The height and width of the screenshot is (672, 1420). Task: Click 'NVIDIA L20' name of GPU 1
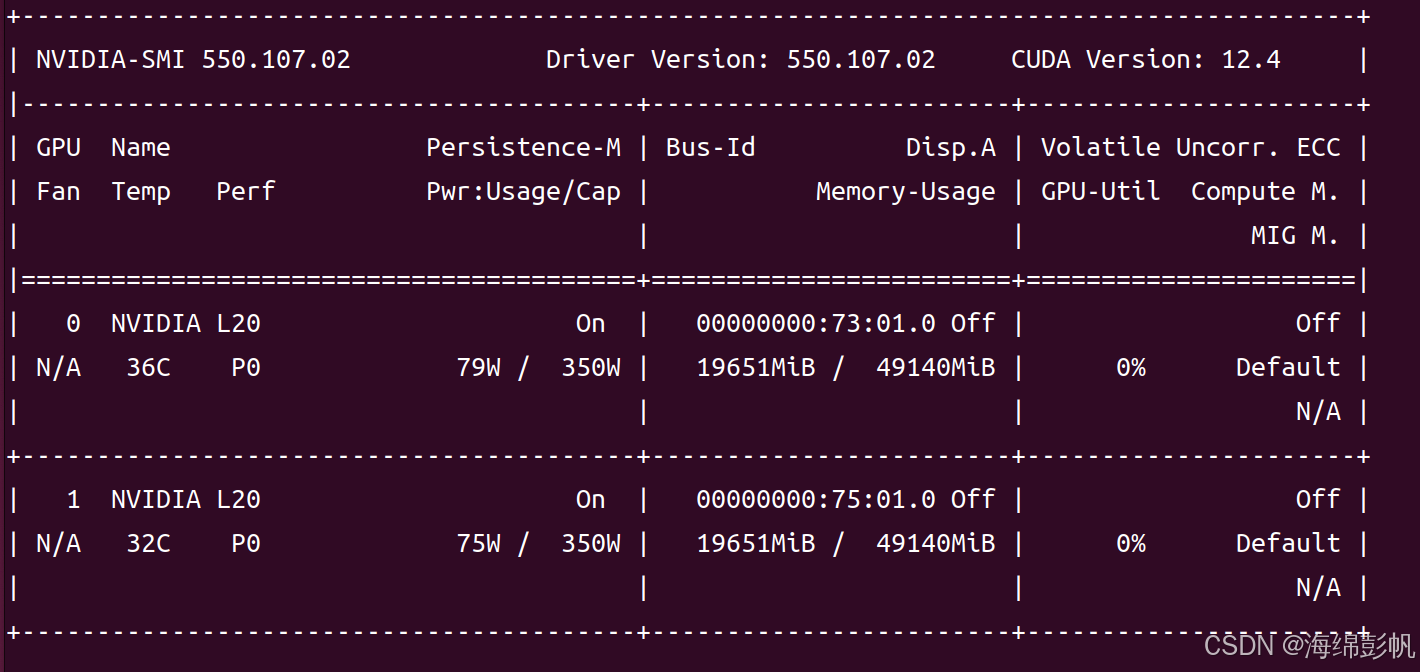pyautogui.click(x=186, y=500)
